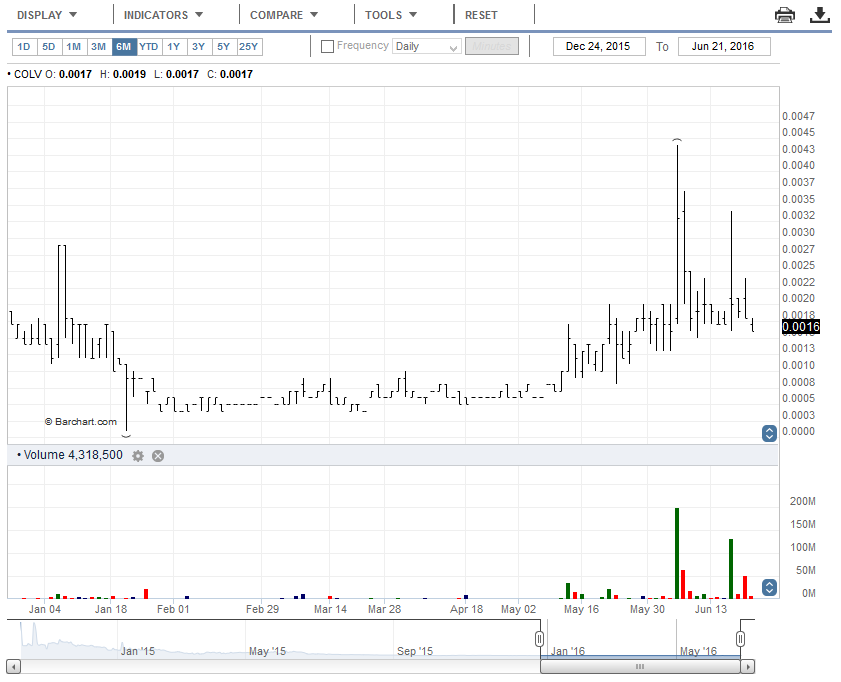Open Volume indicator settings gear

coord(138,456)
